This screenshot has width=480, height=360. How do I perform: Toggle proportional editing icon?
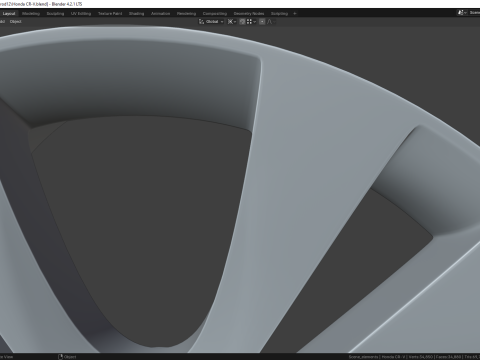[262, 22]
